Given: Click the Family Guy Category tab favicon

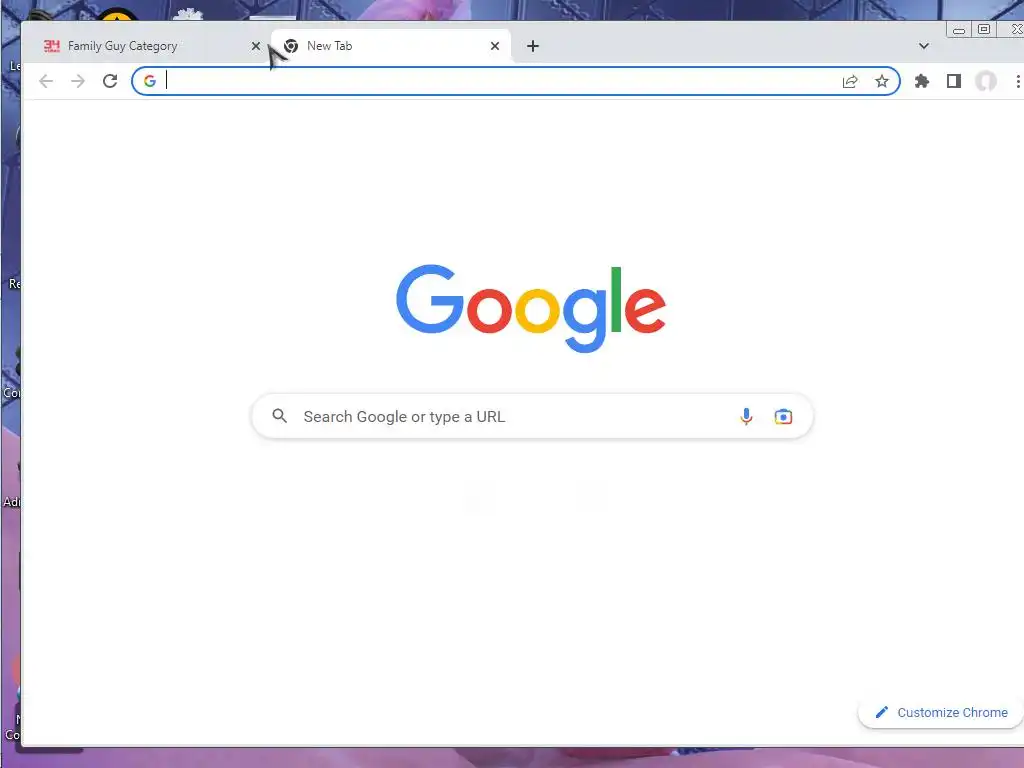Looking at the screenshot, I should click(x=52, y=46).
